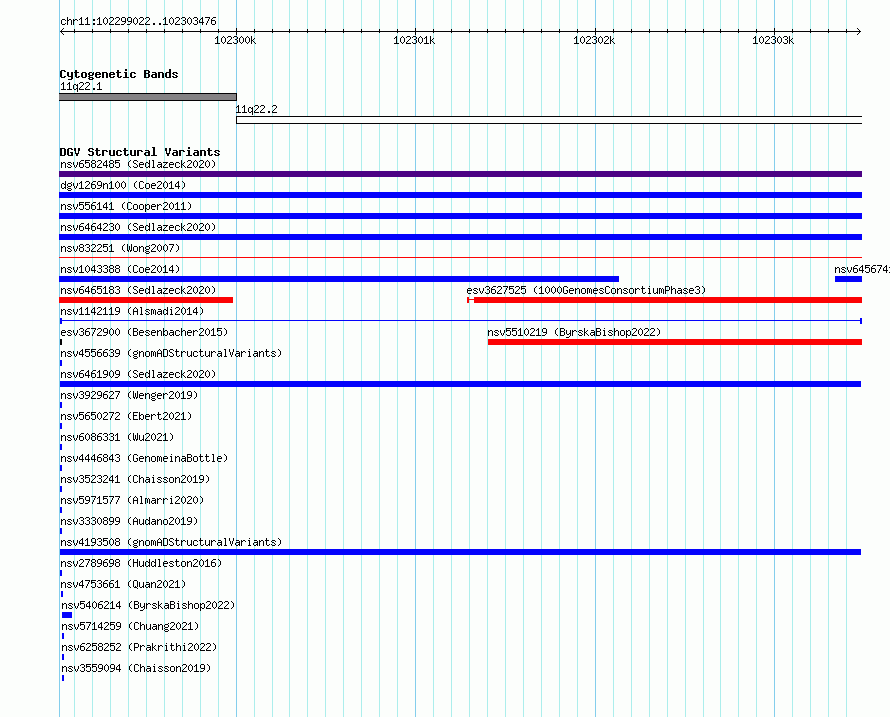Screen dimensions: 890x717
Task: Click the small blue nsv5406214 variant bar
Action: point(67,615)
